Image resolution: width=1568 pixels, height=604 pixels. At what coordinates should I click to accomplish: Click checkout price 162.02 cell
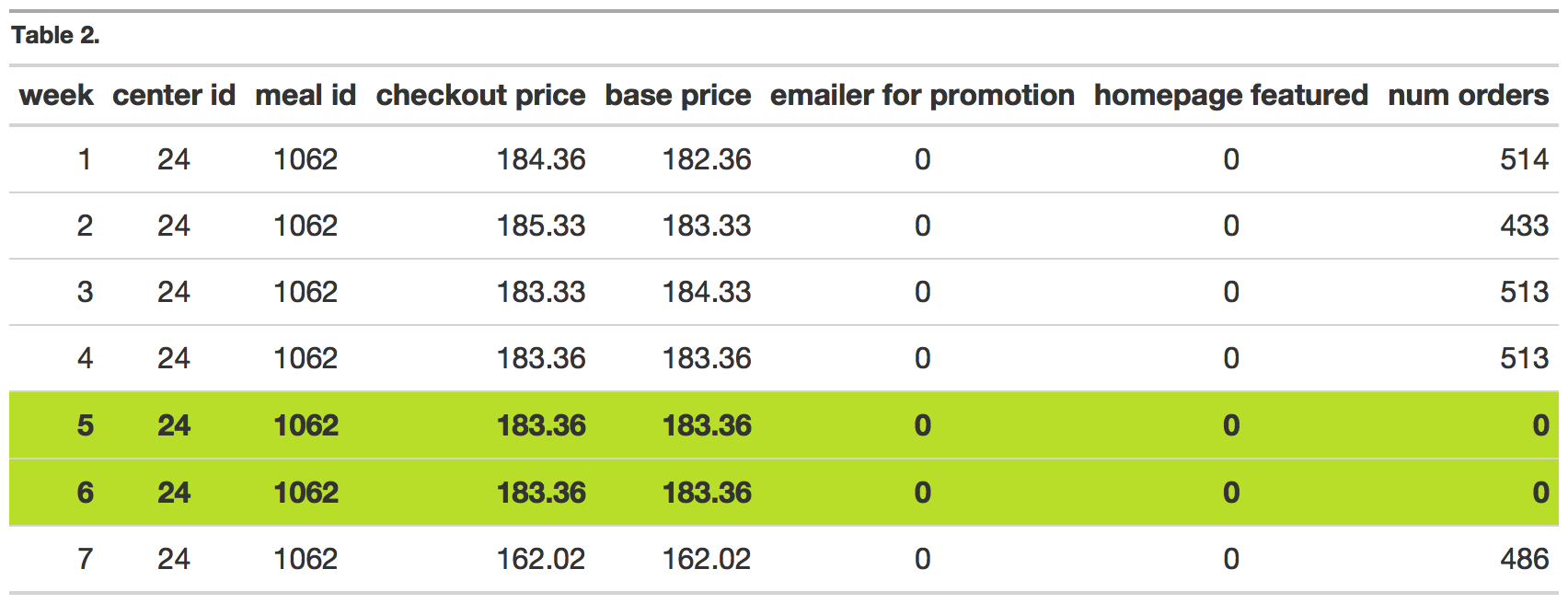(x=540, y=559)
